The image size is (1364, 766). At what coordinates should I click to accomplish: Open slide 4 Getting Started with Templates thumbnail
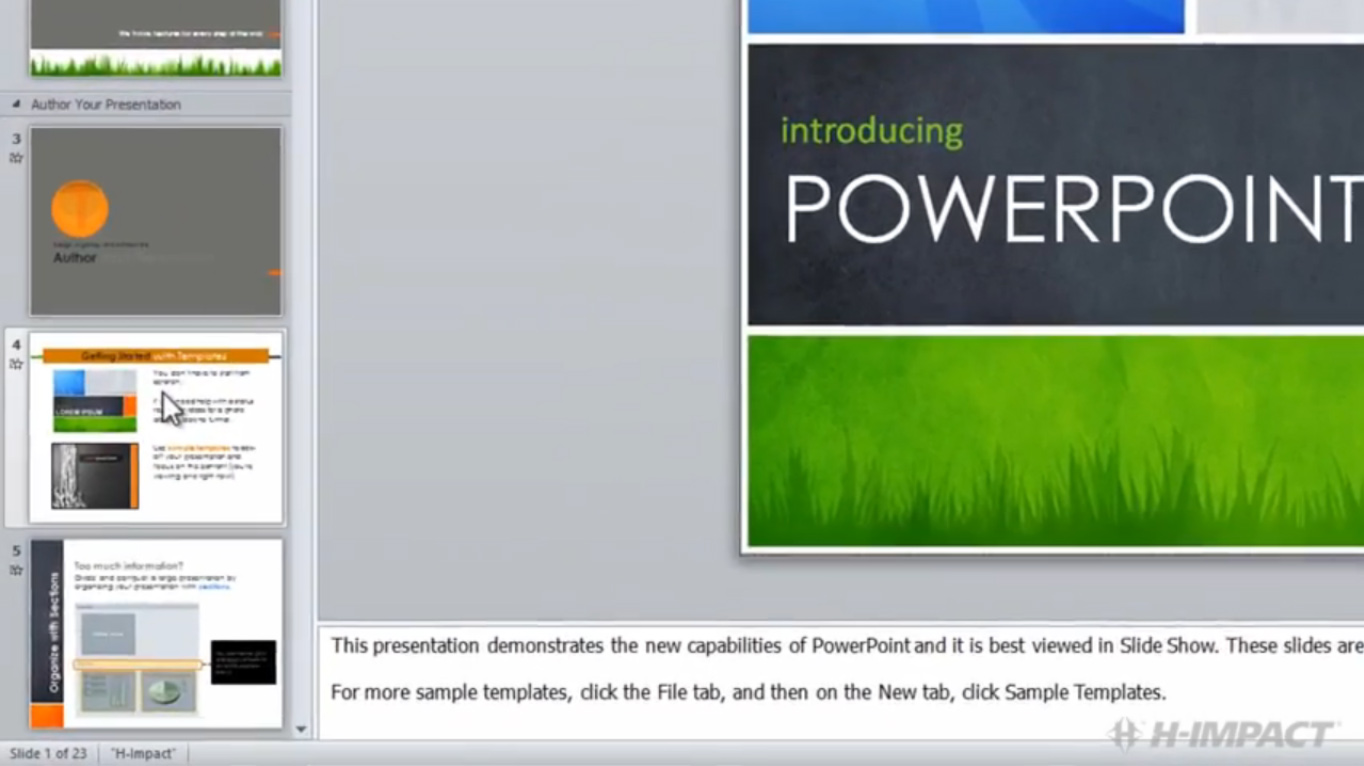156,428
